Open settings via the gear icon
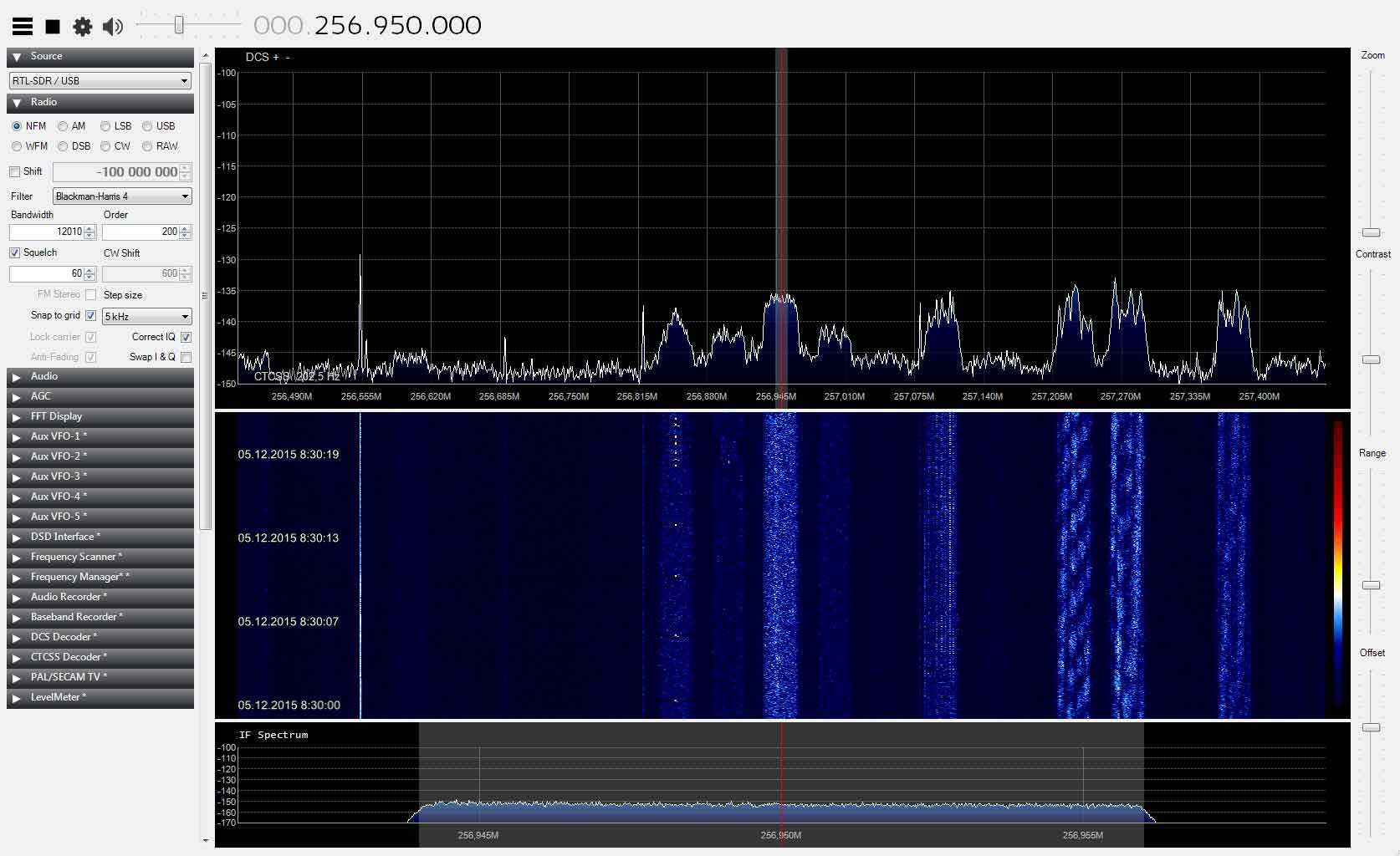The height and width of the screenshot is (856, 1400). click(83, 27)
